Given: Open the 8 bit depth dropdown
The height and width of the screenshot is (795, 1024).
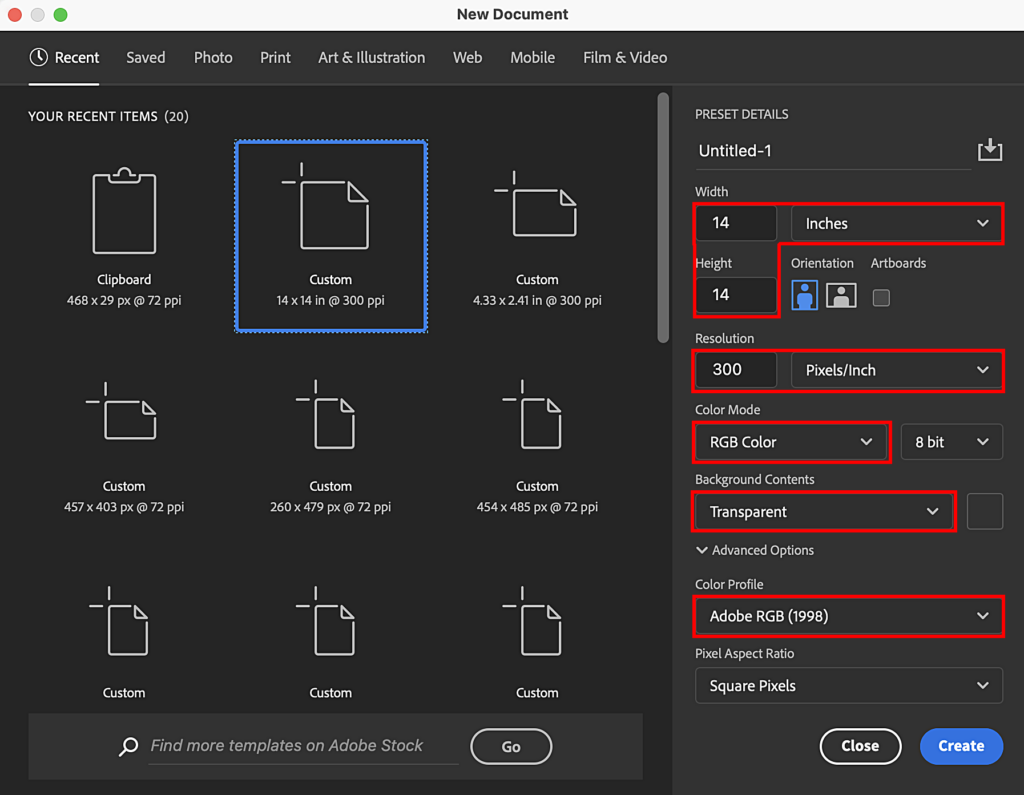Looking at the screenshot, I should tap(951, 441).
